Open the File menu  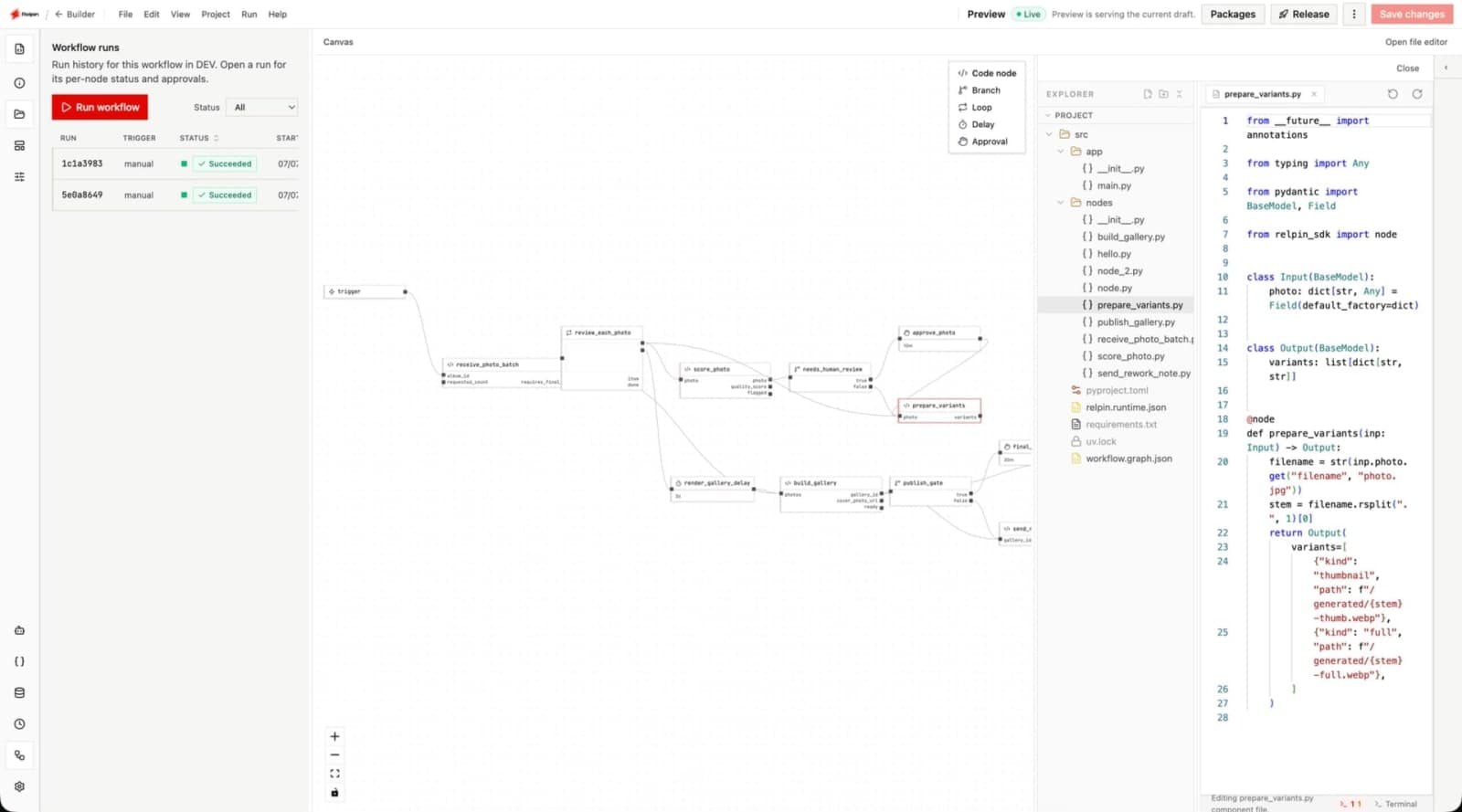[125, 15]
